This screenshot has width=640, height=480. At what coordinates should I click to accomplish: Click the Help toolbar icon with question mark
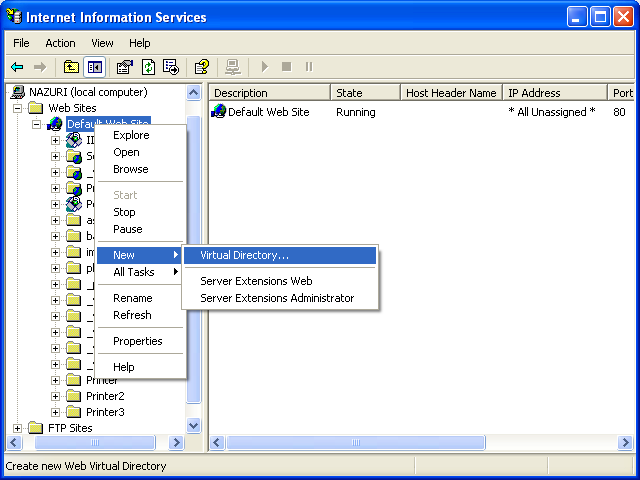[202, 67]
